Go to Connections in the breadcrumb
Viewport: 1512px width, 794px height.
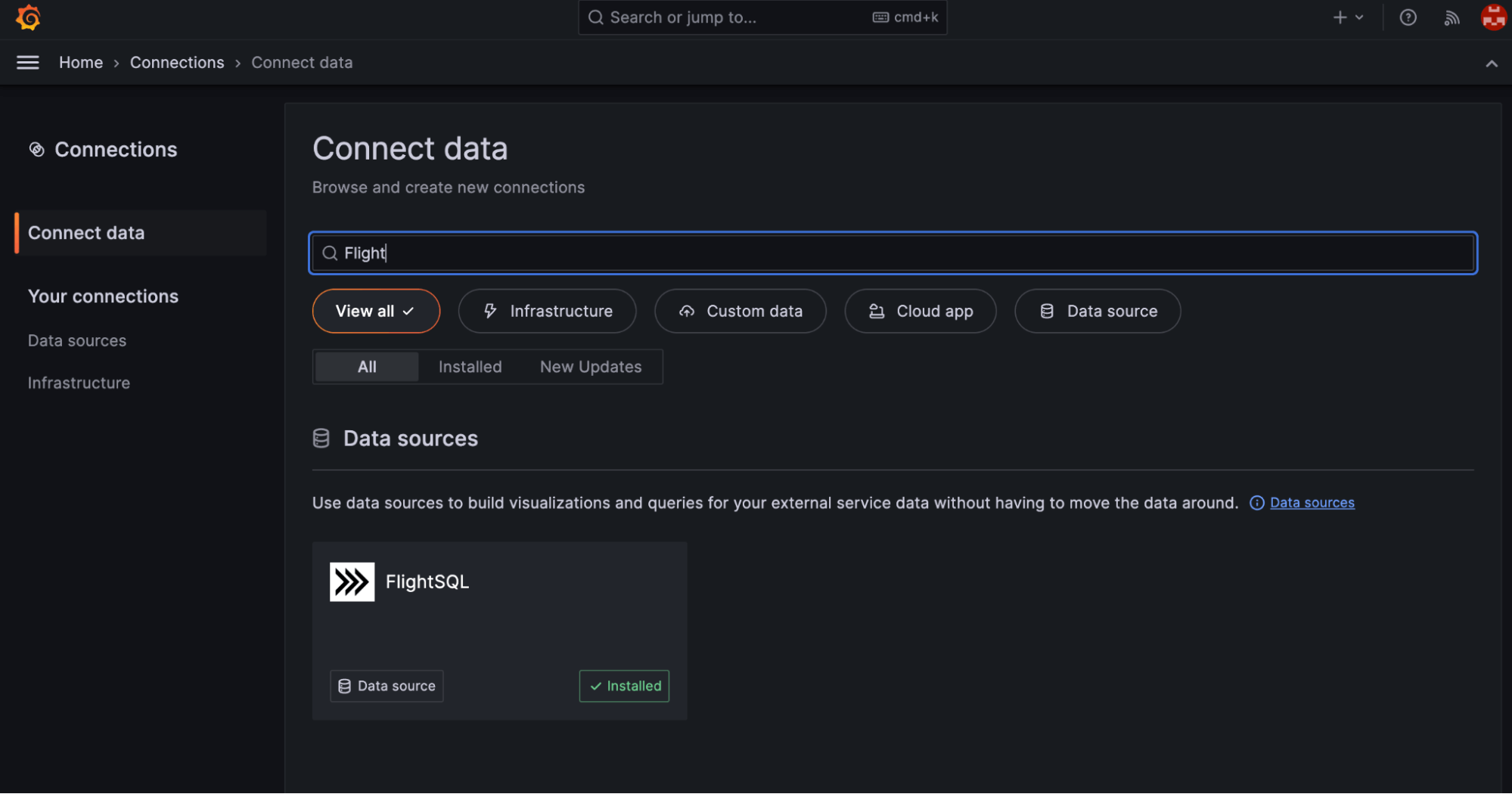point(177,63)
